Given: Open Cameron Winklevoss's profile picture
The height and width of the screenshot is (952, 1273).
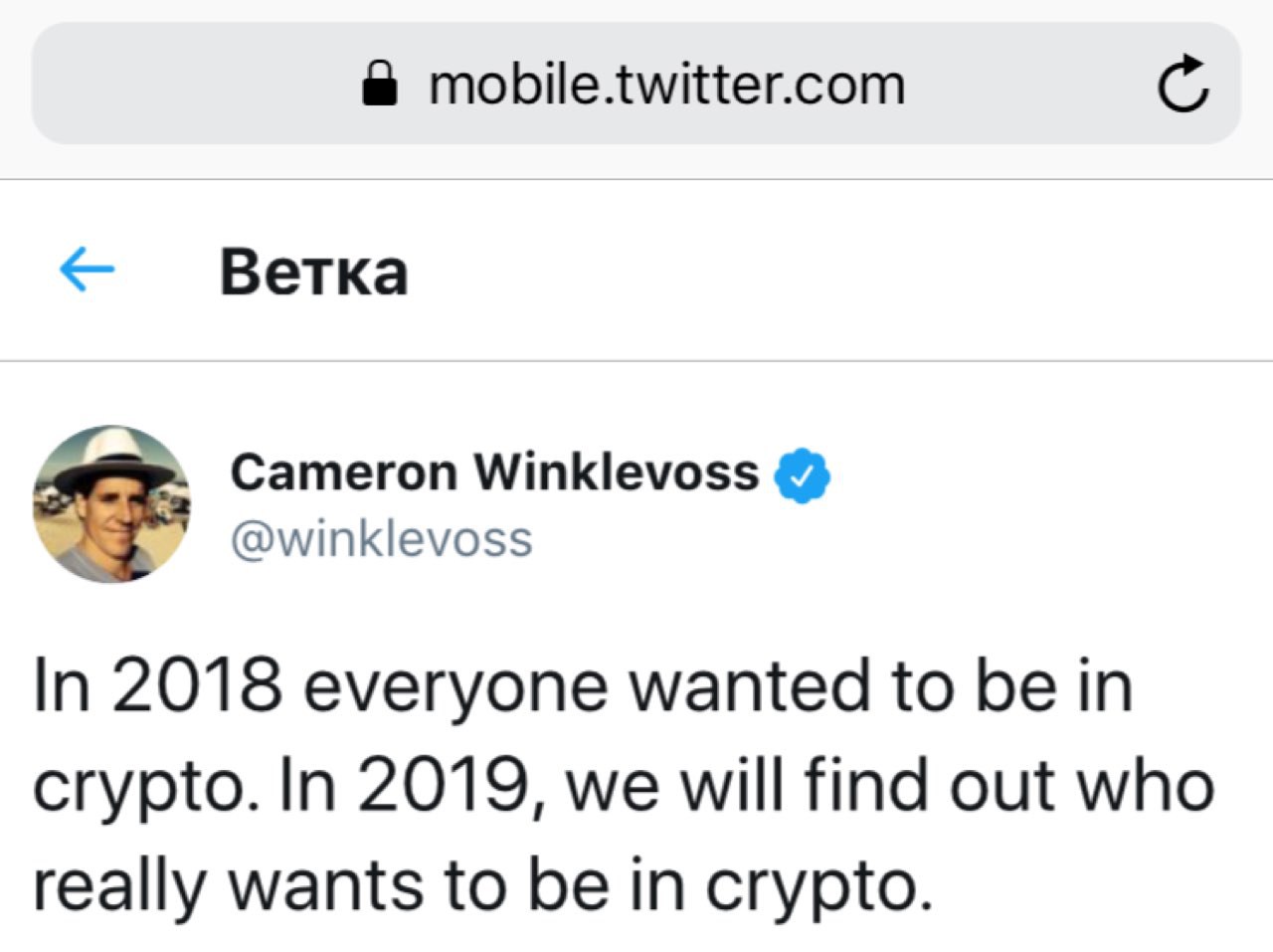Looking at the screenshot, I should (110, 504).
